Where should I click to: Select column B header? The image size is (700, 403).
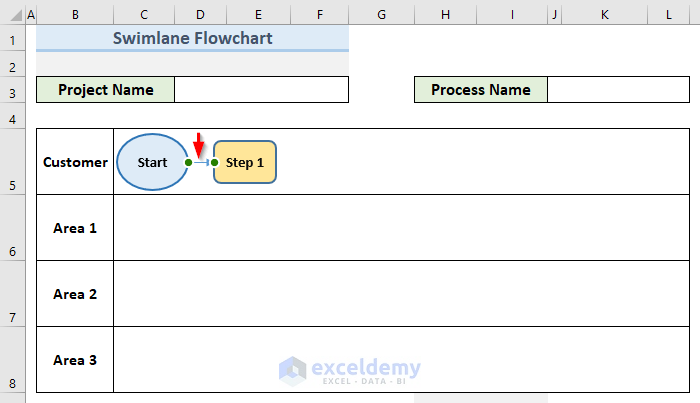click(75, 15)
